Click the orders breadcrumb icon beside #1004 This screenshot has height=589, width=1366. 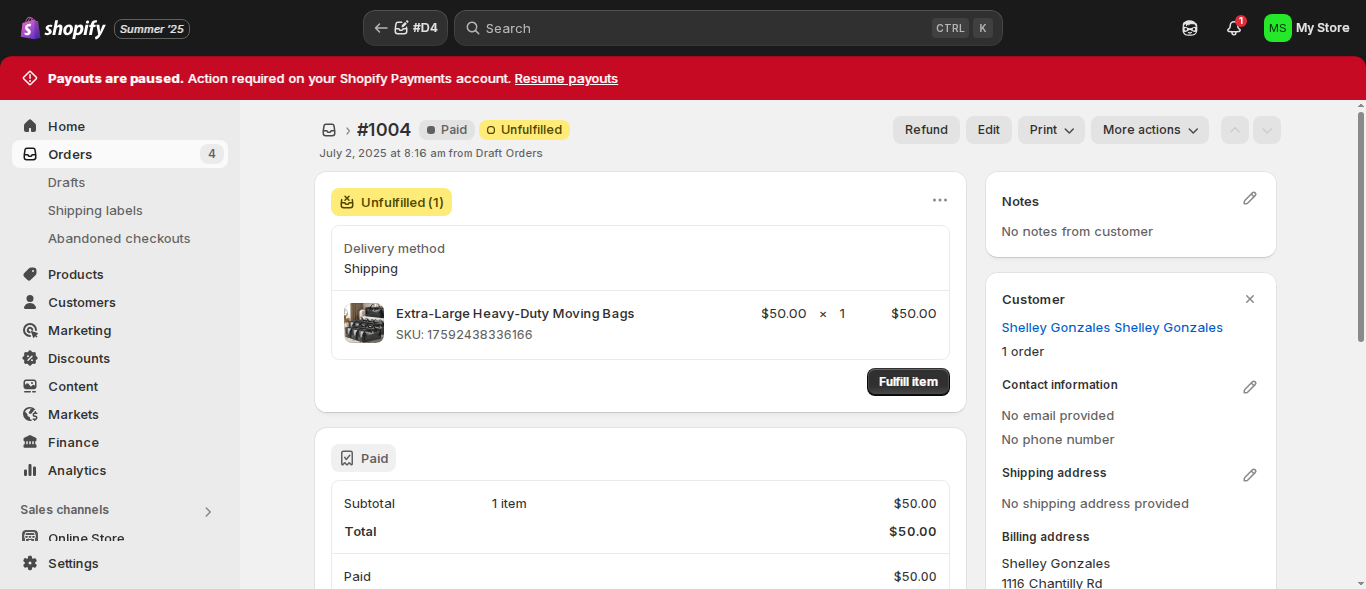pyautogui.click(x=329, y=130)
